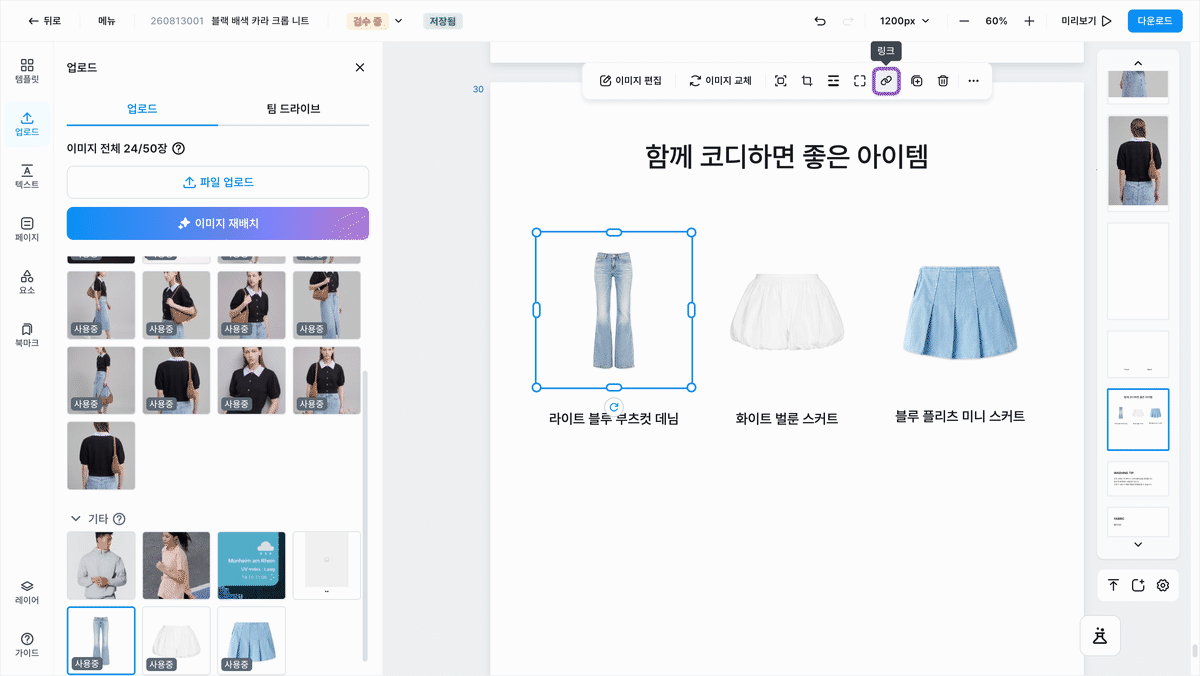Image resolution: width=1200 pixels, height=676 pixels.
Task: Click the duplicate icon in the image toolbar
Action: [917, 81]
